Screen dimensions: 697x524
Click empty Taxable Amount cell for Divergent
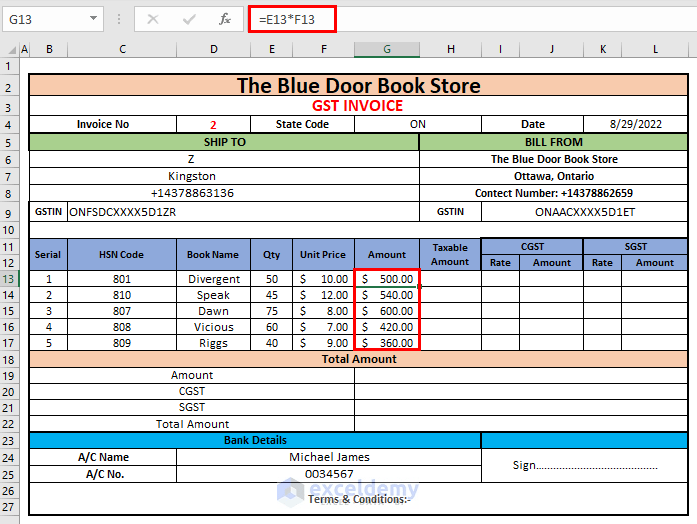450,279
